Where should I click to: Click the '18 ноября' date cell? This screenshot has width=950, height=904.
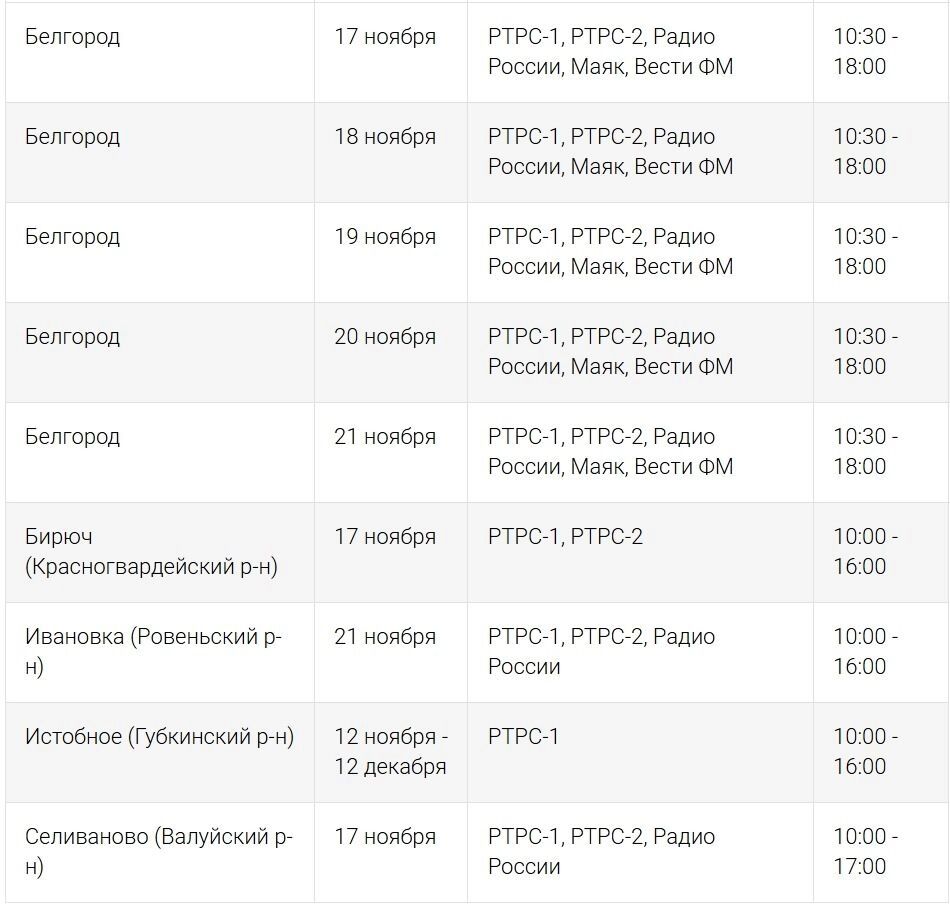(x=385, y=137)
